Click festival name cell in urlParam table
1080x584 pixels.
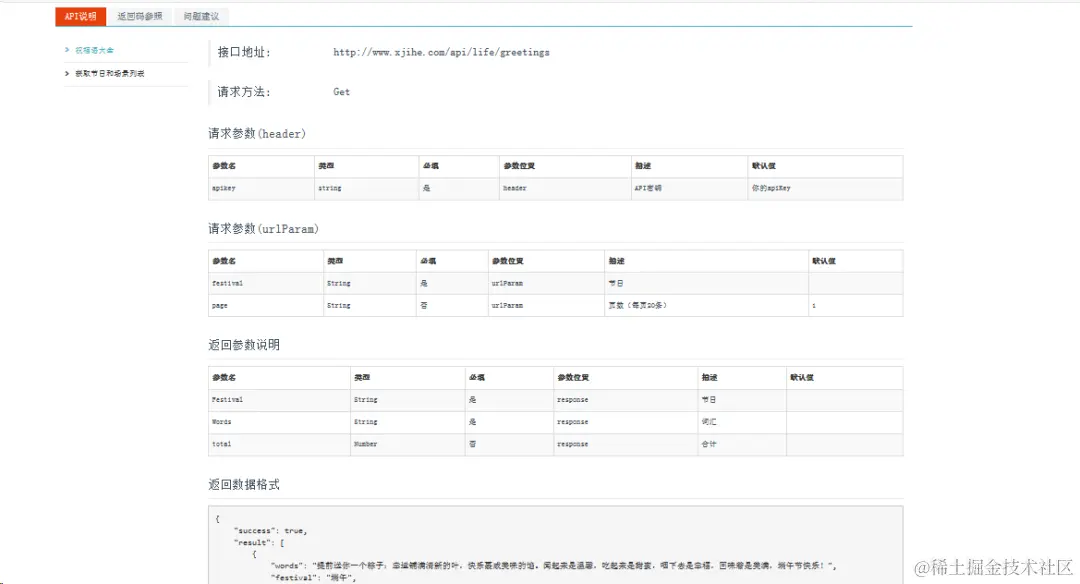[266, 284]
